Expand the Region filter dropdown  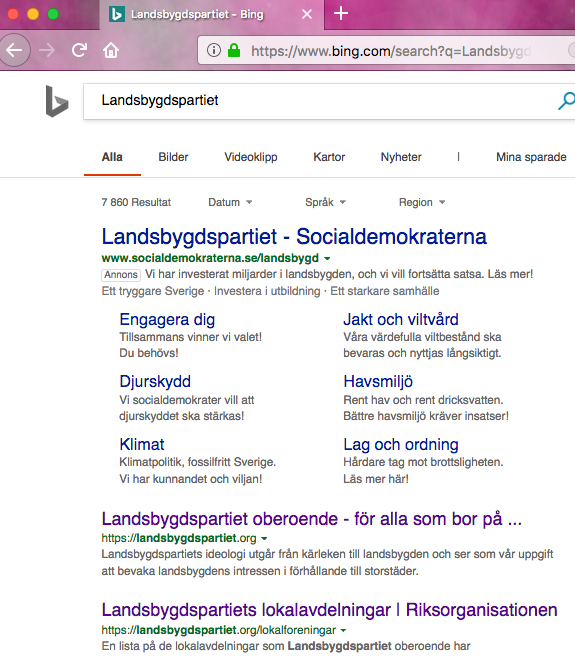(x=422, y=202)
